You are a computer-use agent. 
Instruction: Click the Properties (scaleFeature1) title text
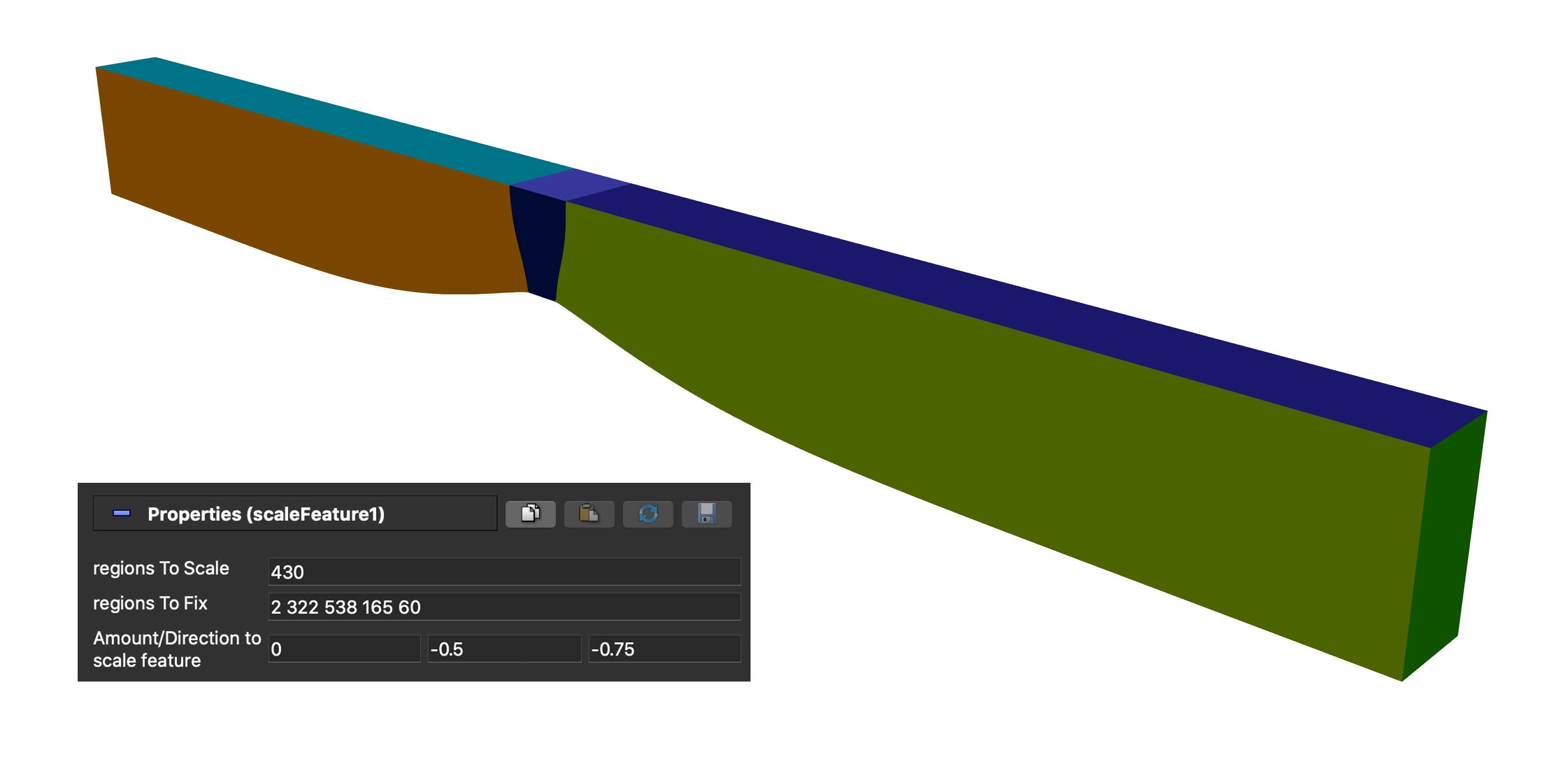point(266,514)
